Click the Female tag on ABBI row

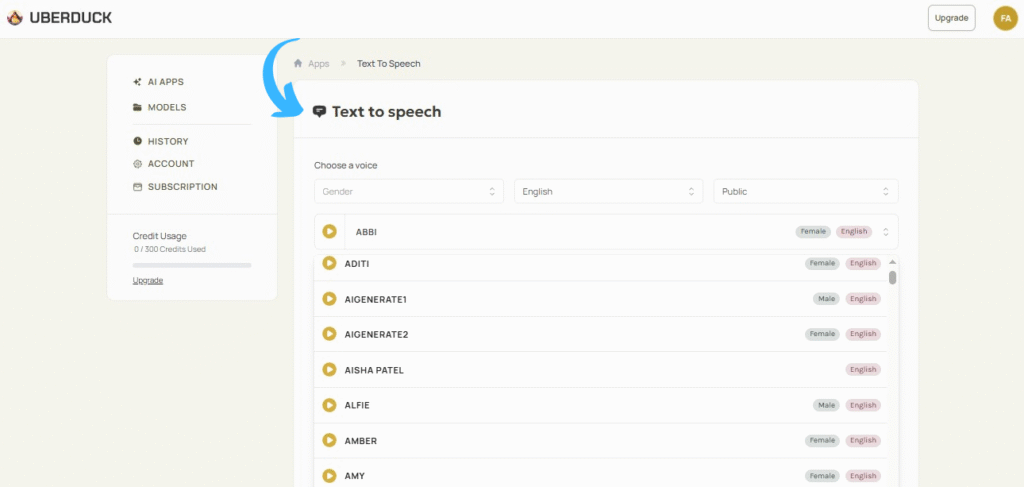(x=813, y=231)
